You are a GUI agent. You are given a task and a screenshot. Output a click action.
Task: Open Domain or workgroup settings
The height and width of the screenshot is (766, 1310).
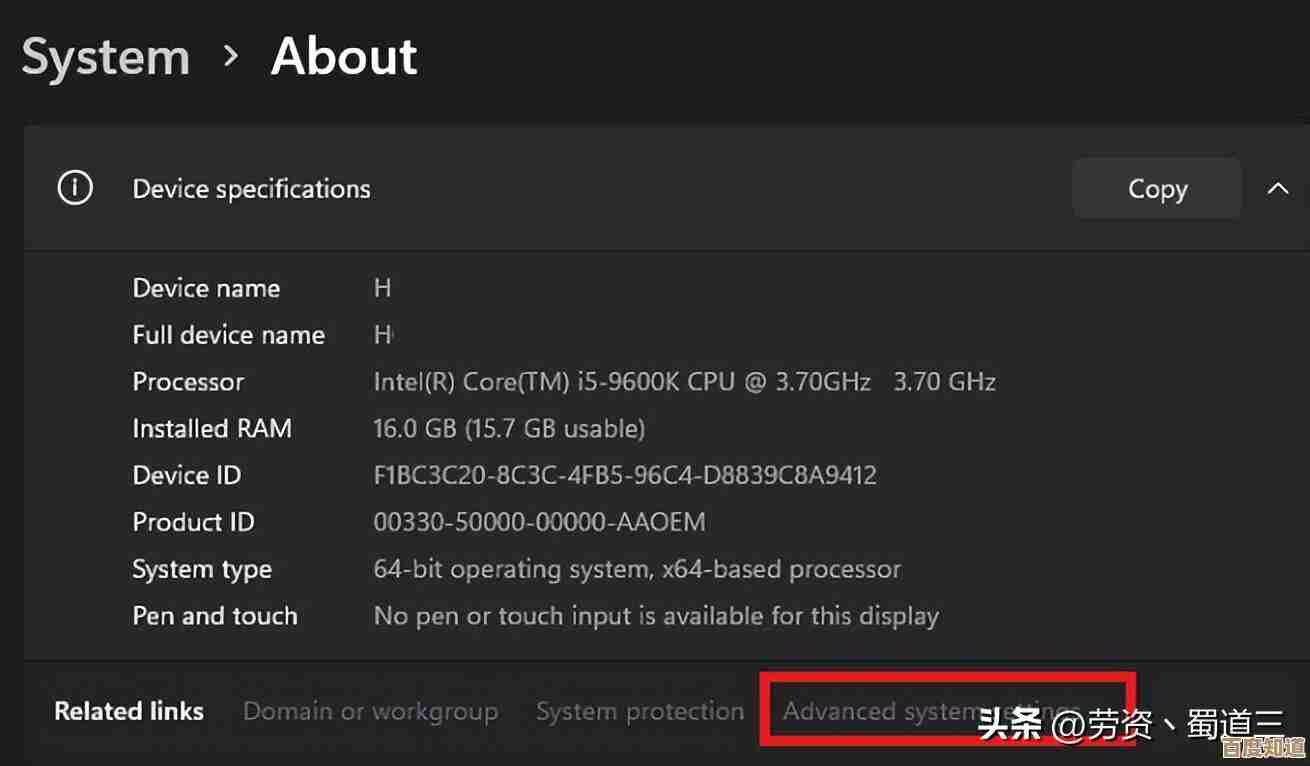pos(370,710)
